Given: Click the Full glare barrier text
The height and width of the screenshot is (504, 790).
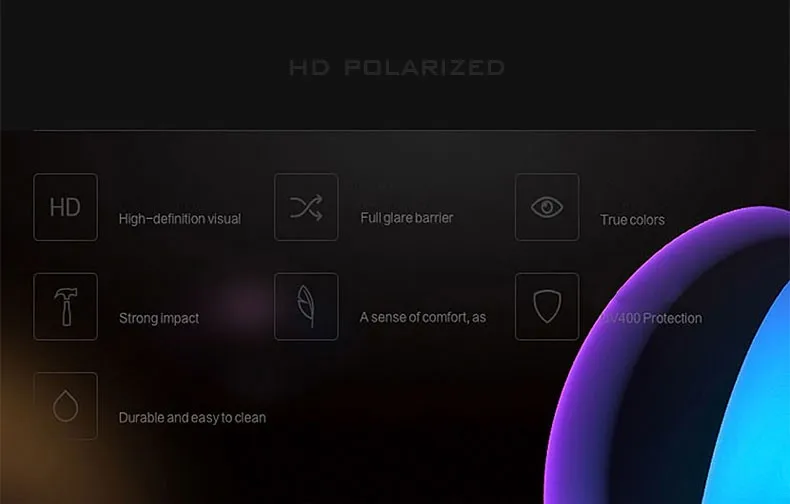Looking at the screenshot, I should coord(407,218).
